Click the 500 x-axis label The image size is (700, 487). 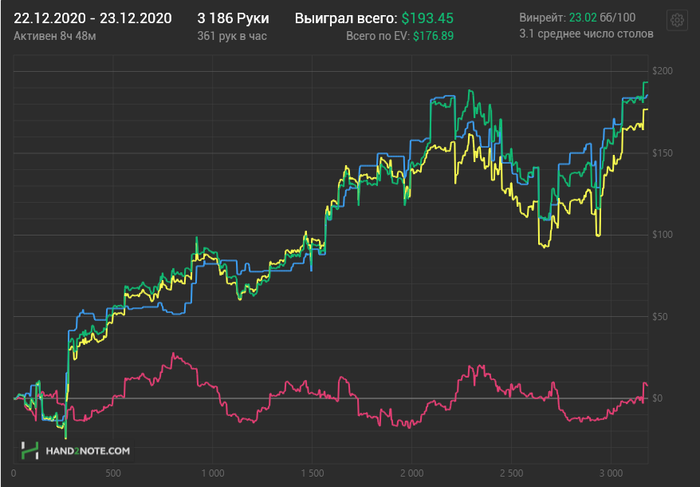pos(112,473)
